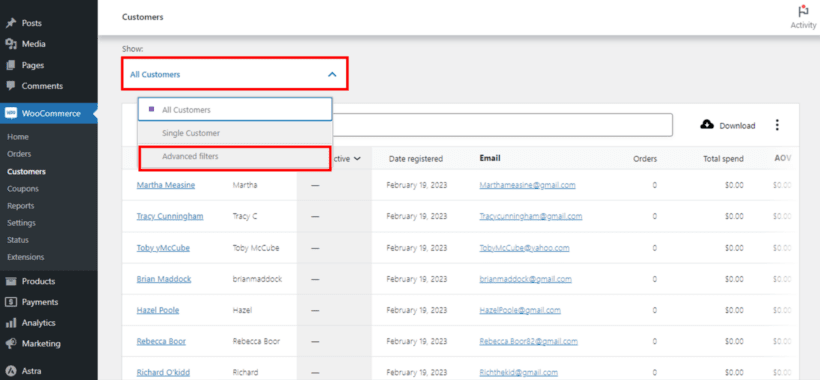The image size is (820, 380).
Task: Click the Pages icon in sidebar
Action: (x=11, y=65)
